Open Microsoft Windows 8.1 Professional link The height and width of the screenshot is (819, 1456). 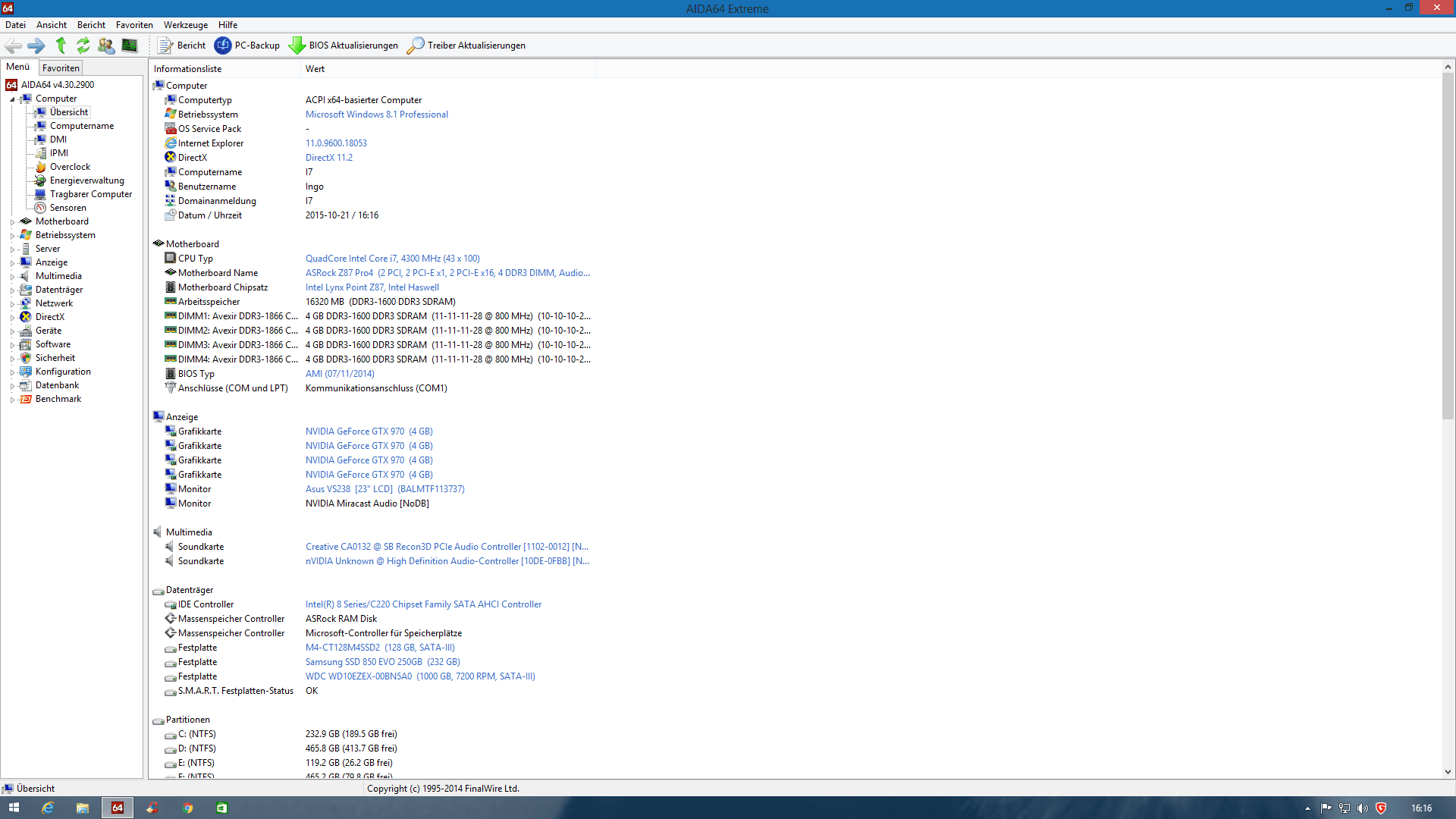click(377, 115)
